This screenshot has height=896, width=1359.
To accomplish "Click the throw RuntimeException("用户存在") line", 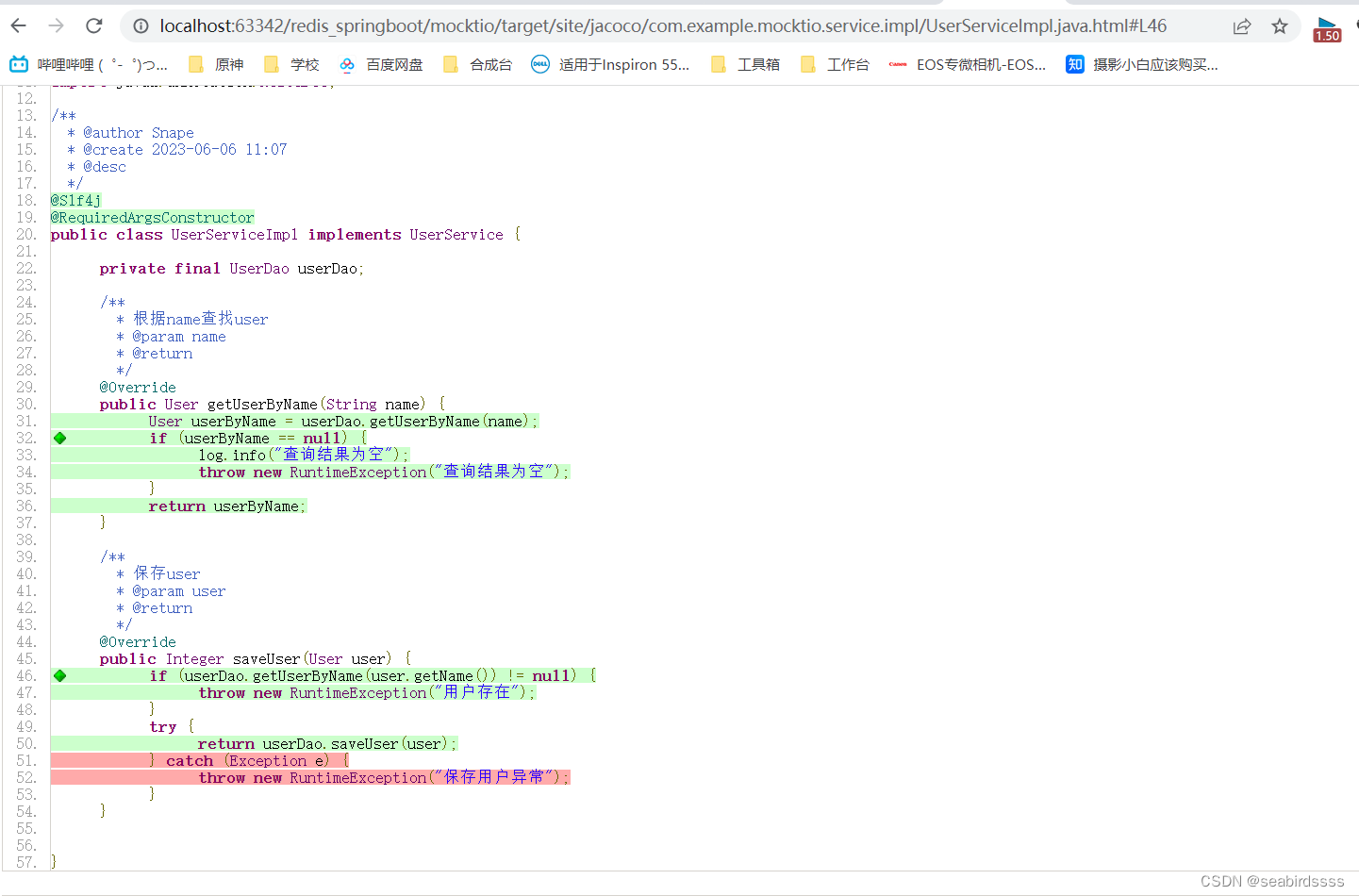I will tap(367, 692).
